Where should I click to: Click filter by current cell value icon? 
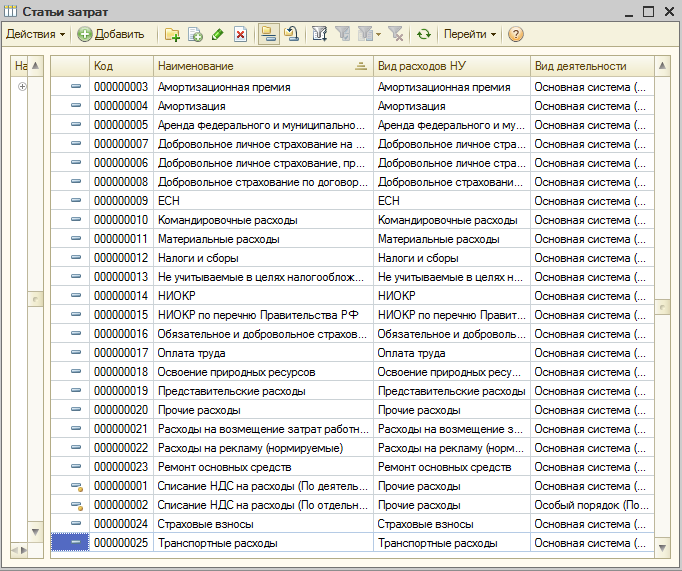point(343,34)
